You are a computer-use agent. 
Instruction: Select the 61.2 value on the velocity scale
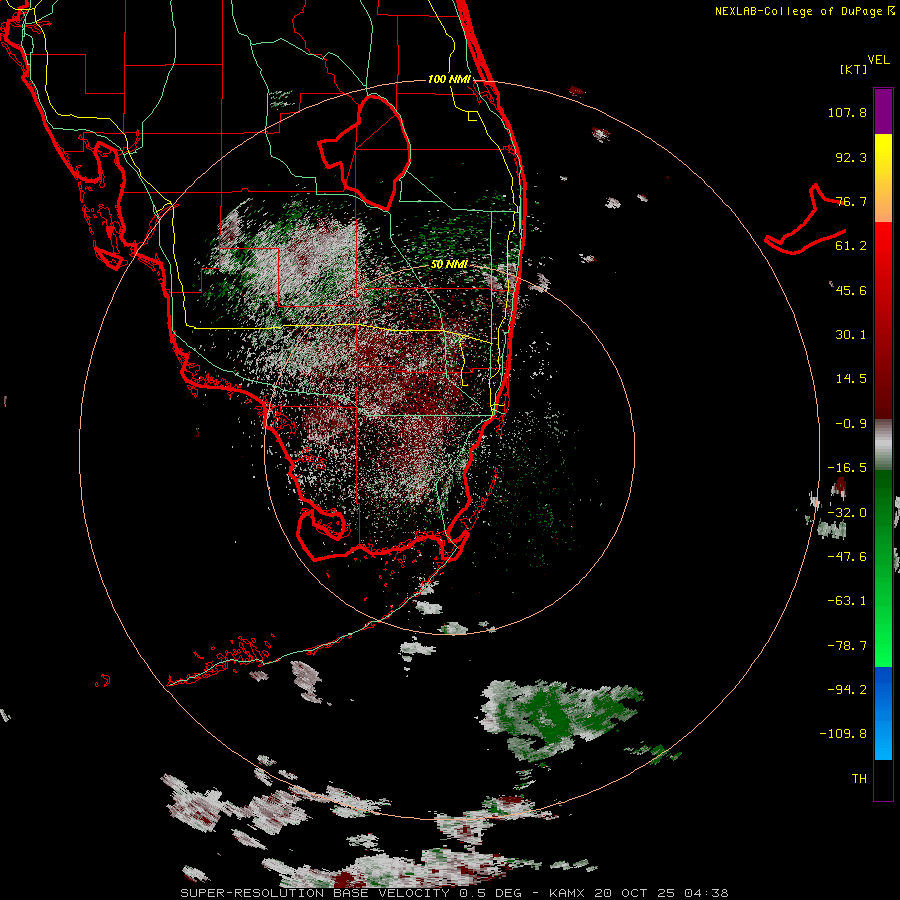tap(851, 246)
